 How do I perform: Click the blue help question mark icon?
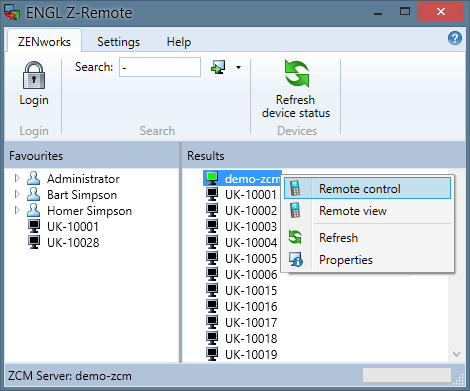pos(455,38)
